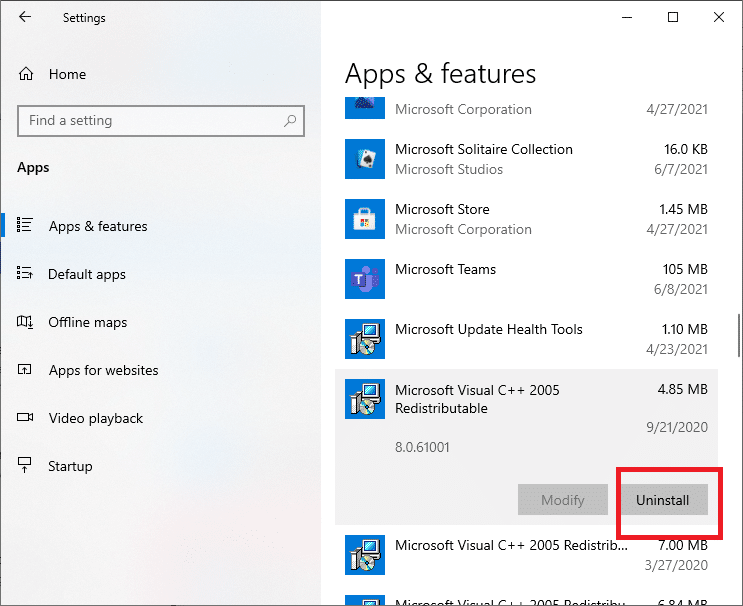The image size is (743, 606).
Task: Click the greyed-out Modify button
Action: click(562, 499)
